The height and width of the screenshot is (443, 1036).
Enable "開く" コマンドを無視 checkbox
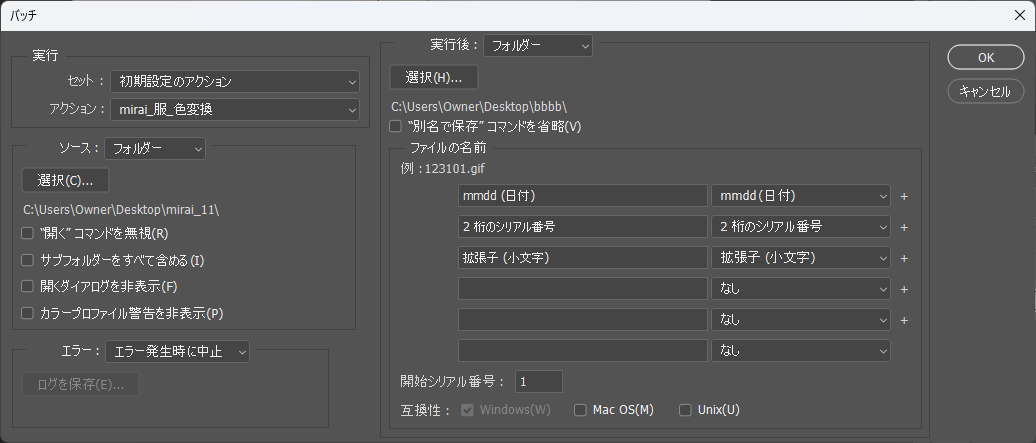tap(28, 234)
